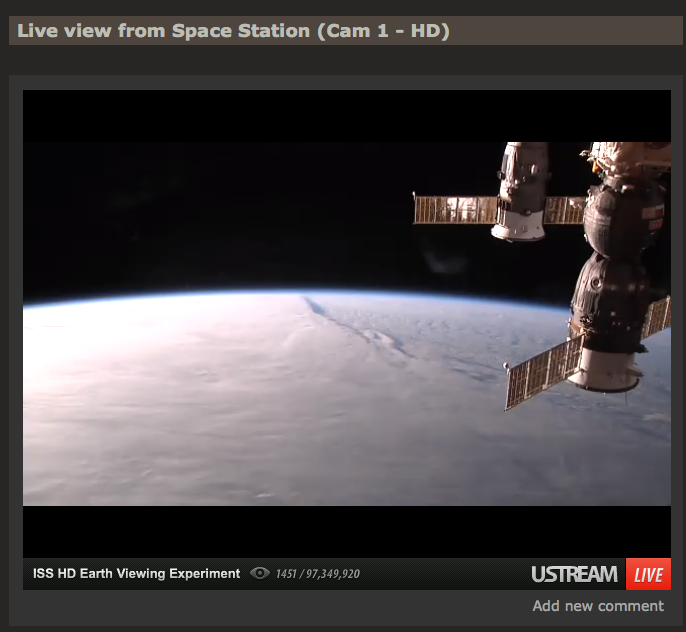686x632 pixels.
Task: Click the 'Add new comment' link
Action: coord(598,606)
